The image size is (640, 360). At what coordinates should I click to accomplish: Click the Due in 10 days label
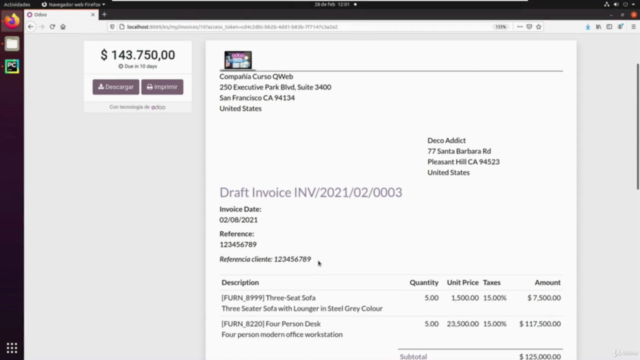138,66
